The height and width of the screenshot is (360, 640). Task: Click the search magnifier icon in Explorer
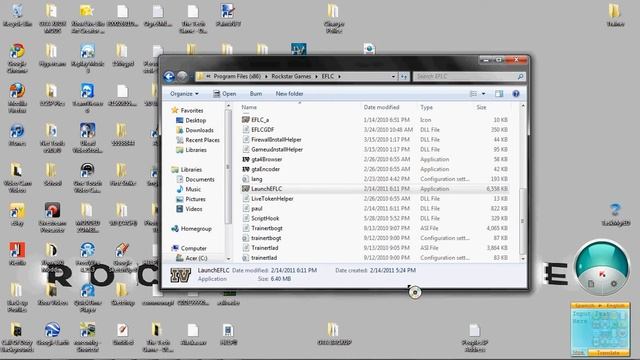click(x=520, y=76)
